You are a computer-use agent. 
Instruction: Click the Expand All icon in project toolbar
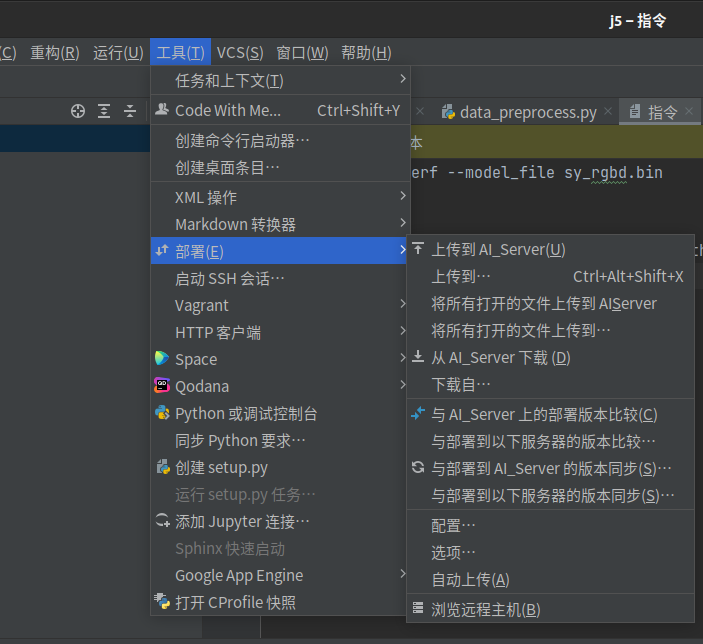104,111
